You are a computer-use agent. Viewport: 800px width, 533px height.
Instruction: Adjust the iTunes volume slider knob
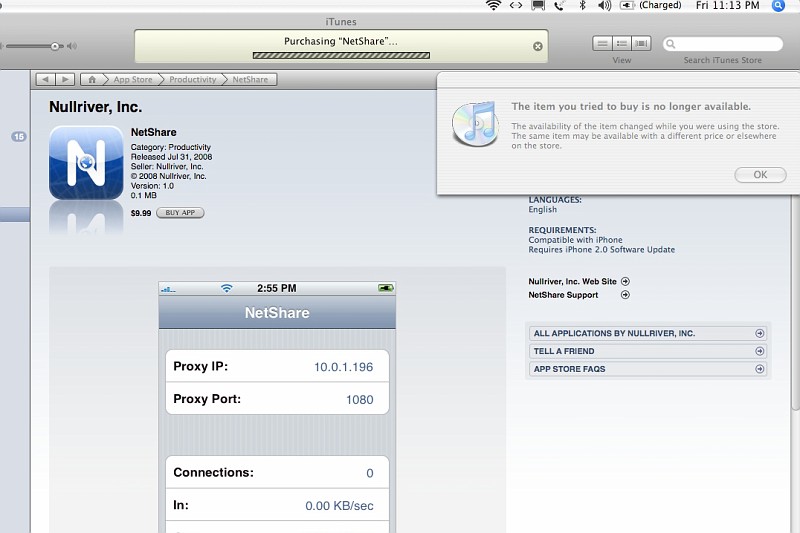click(x=55, y=46)
